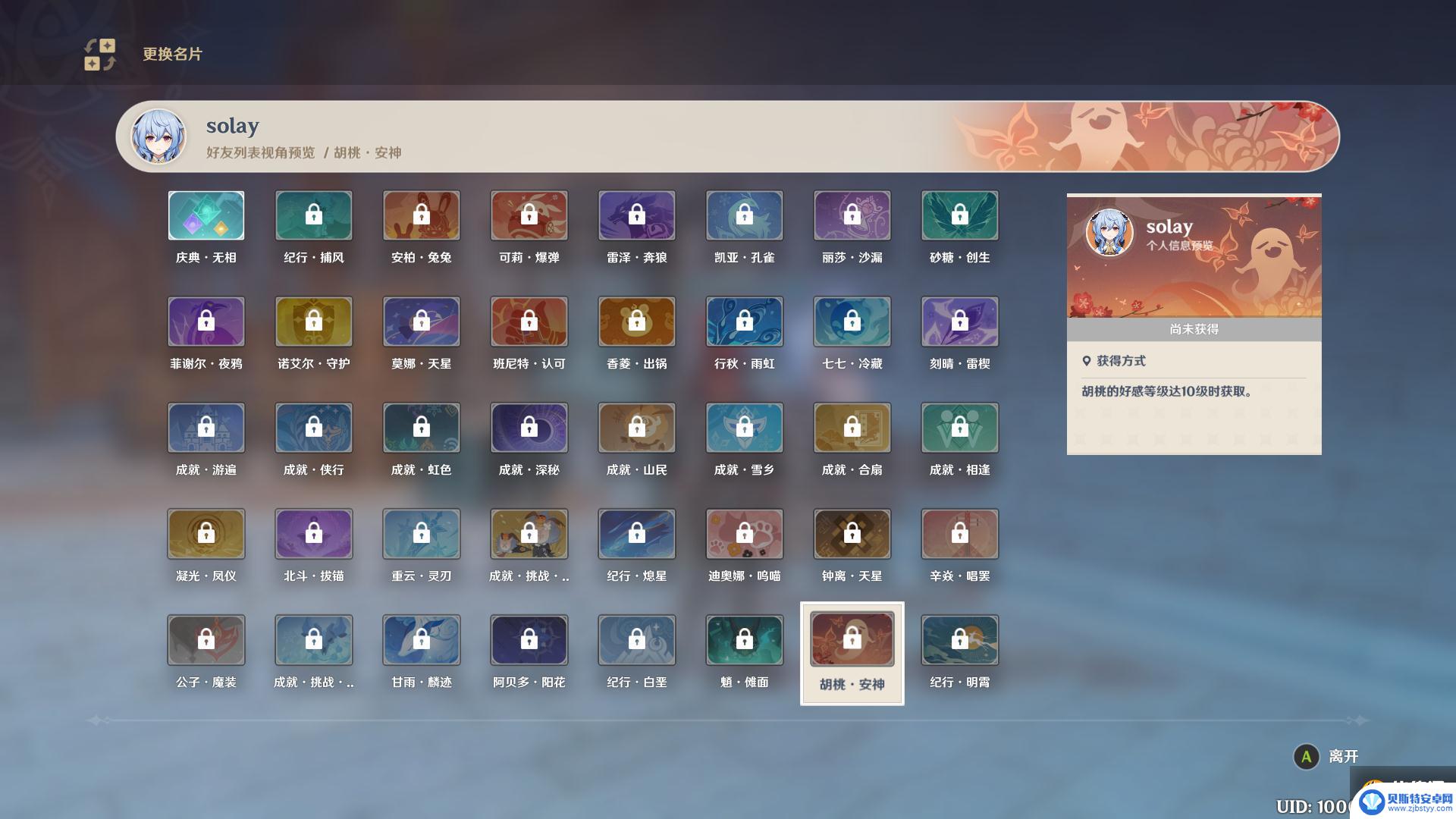Click the 成就·相逢 namecard
The width and height of the screenshot is (1456, 819).
coord(960,428)
